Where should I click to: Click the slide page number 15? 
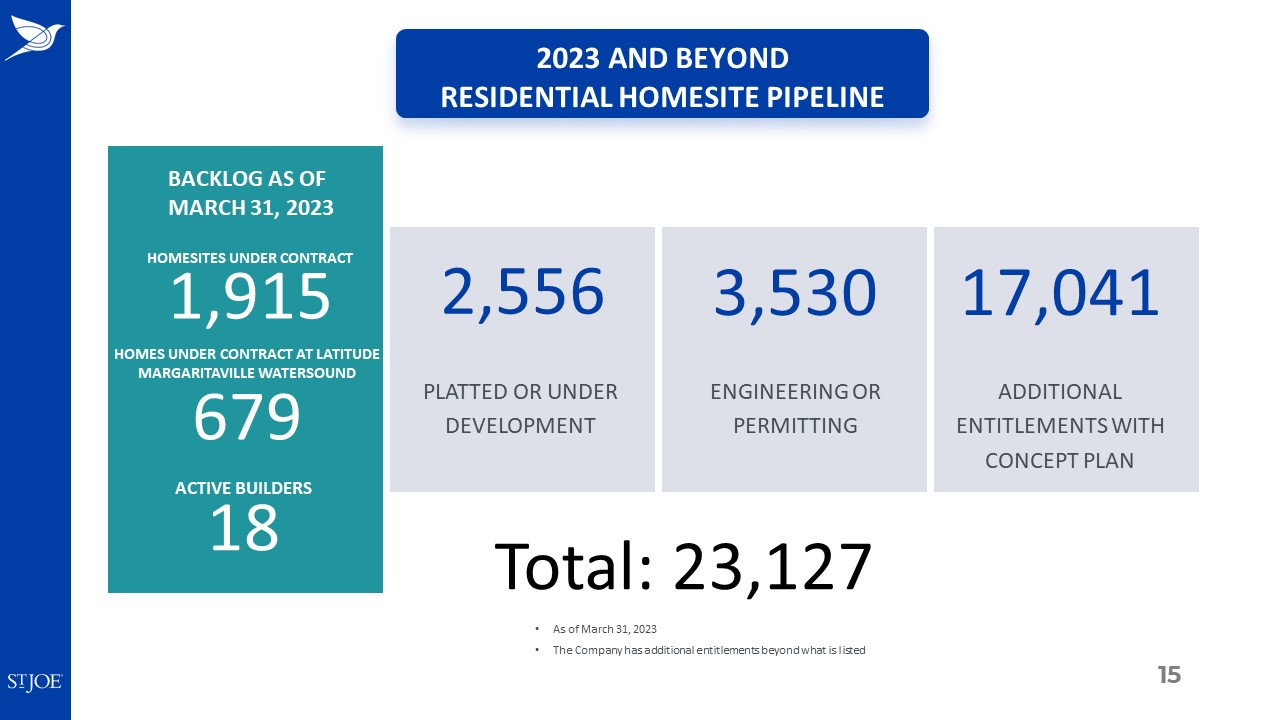point(1169,675)
